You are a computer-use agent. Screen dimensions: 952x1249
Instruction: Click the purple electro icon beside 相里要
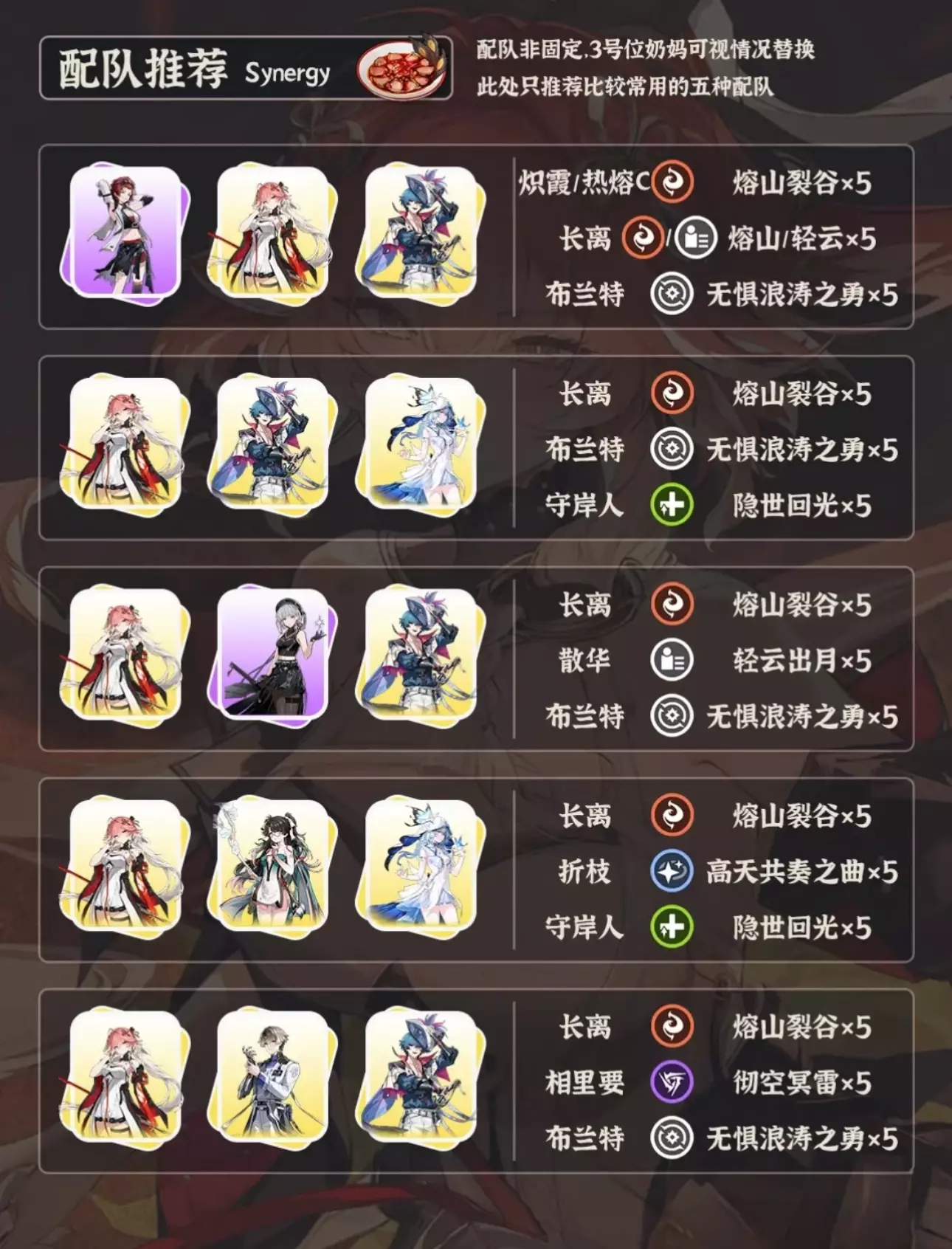click(x=672, y=1083)
